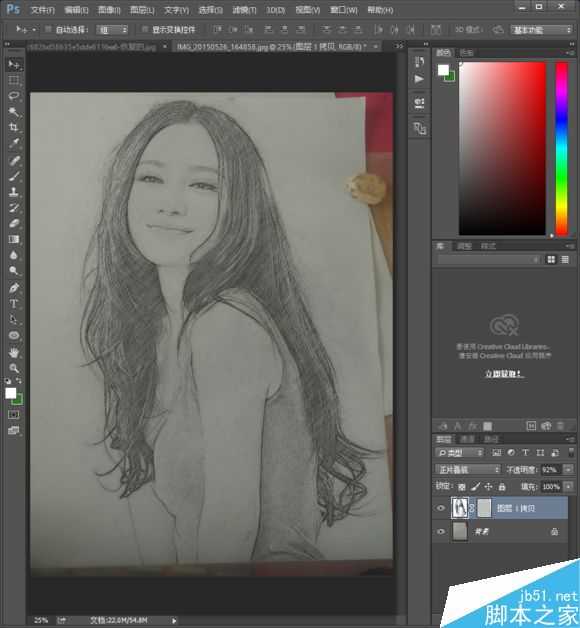Toggle the Auto-Select checkbox
Image resolution: width=580 pixels, height=628 pixels.
[48, 29]
